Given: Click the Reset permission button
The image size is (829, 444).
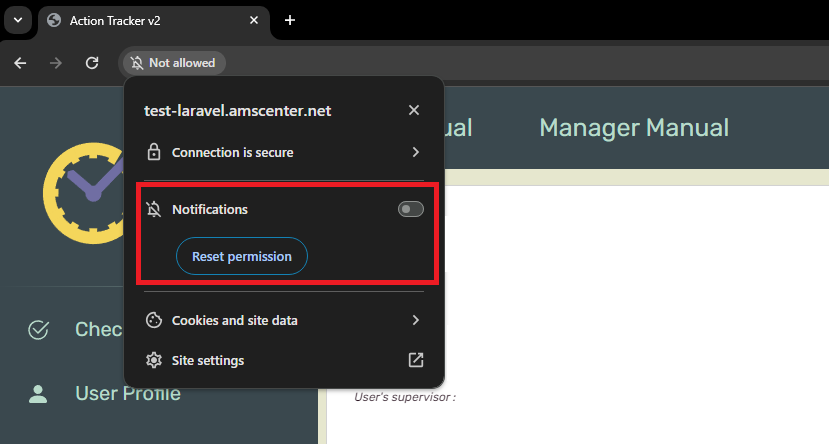Looking at the screenshot, I should tap(242, 257).
